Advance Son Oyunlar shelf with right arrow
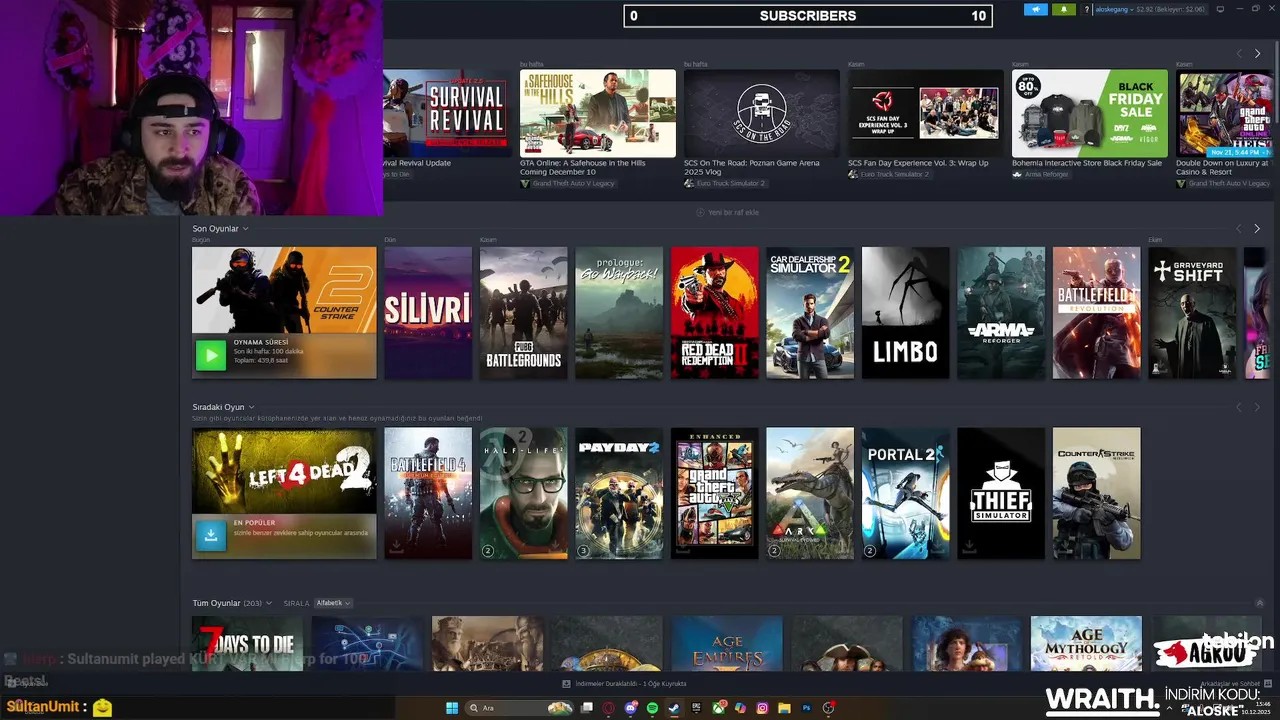Screen dimensions: 1280x720 (1257, 228)
